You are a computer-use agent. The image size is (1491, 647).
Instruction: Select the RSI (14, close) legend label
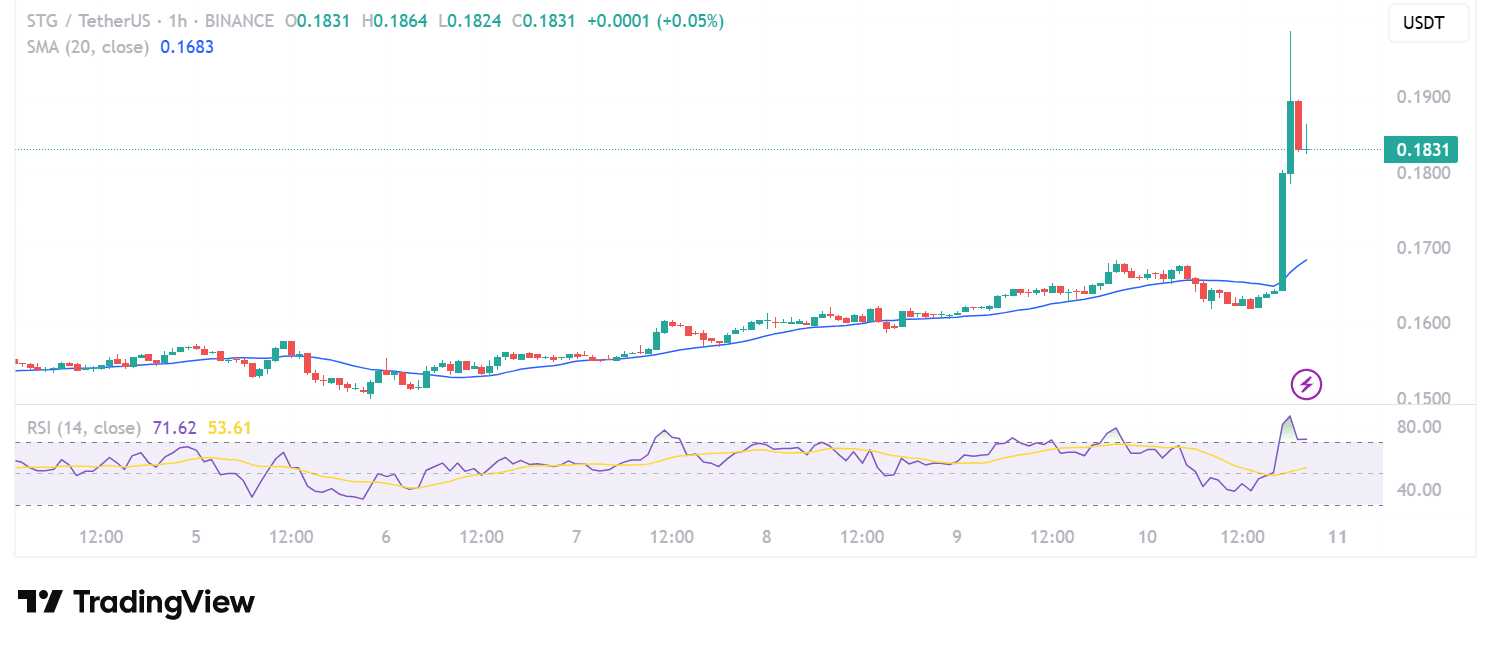click(x=84, y=428)
